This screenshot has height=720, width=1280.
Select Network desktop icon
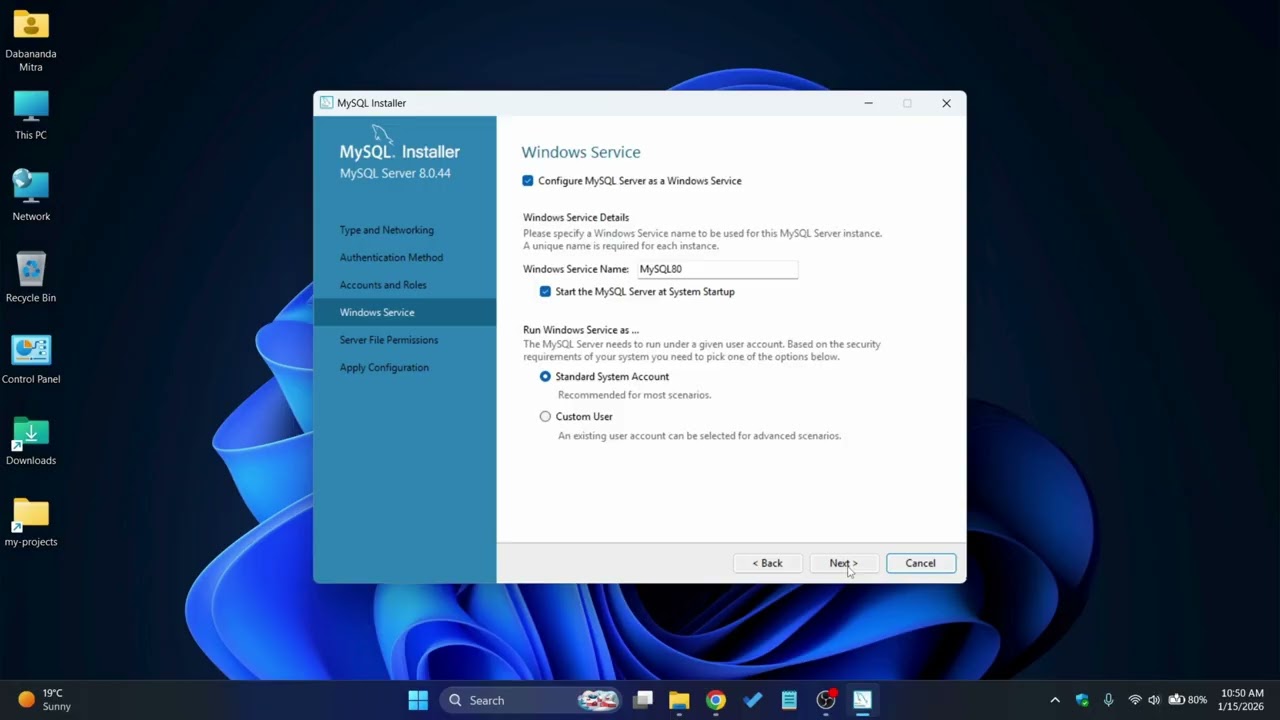point(31,196)
